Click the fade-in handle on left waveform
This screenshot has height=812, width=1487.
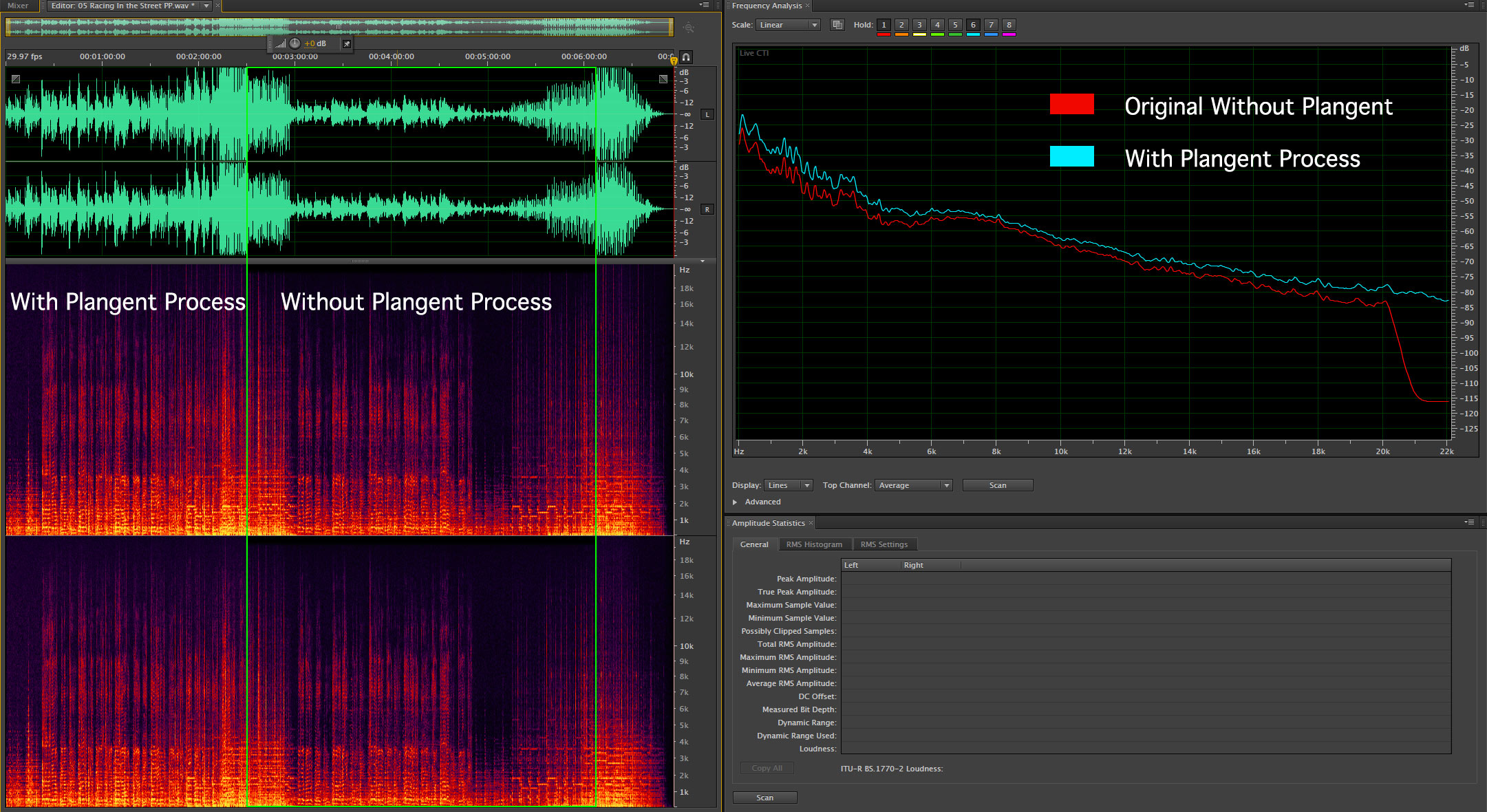(16, 79)
